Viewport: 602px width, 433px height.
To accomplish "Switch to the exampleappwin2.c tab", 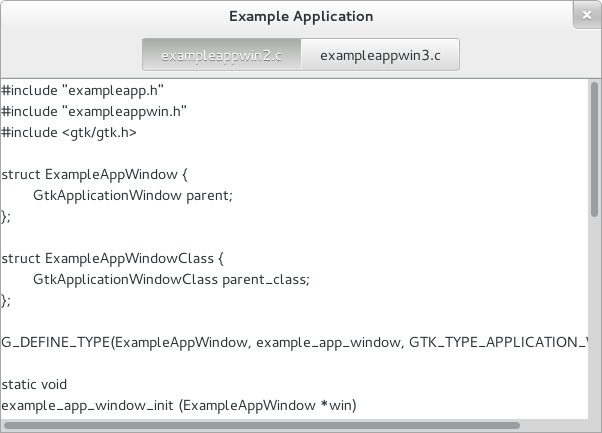I will tap(222, 55).
